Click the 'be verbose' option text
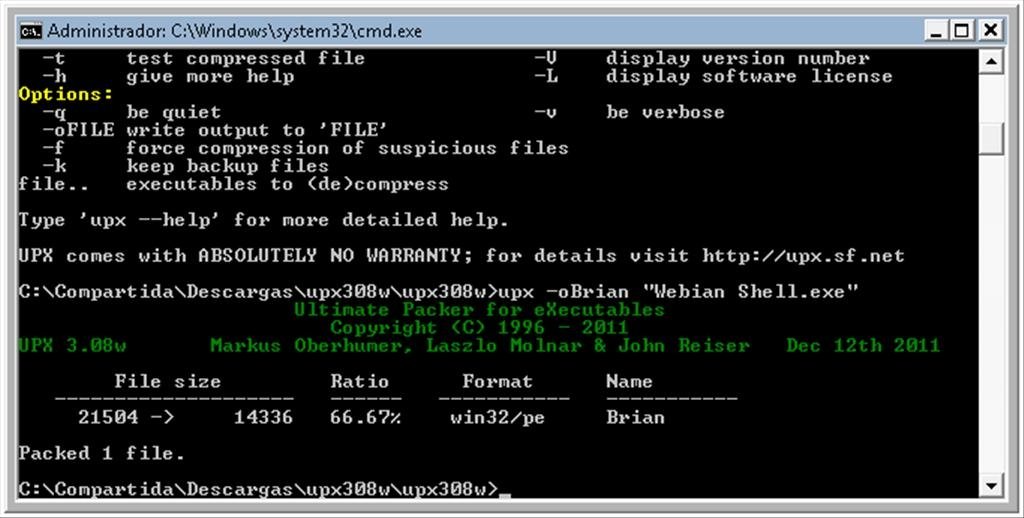1024x518 pixels. point(665,112)
